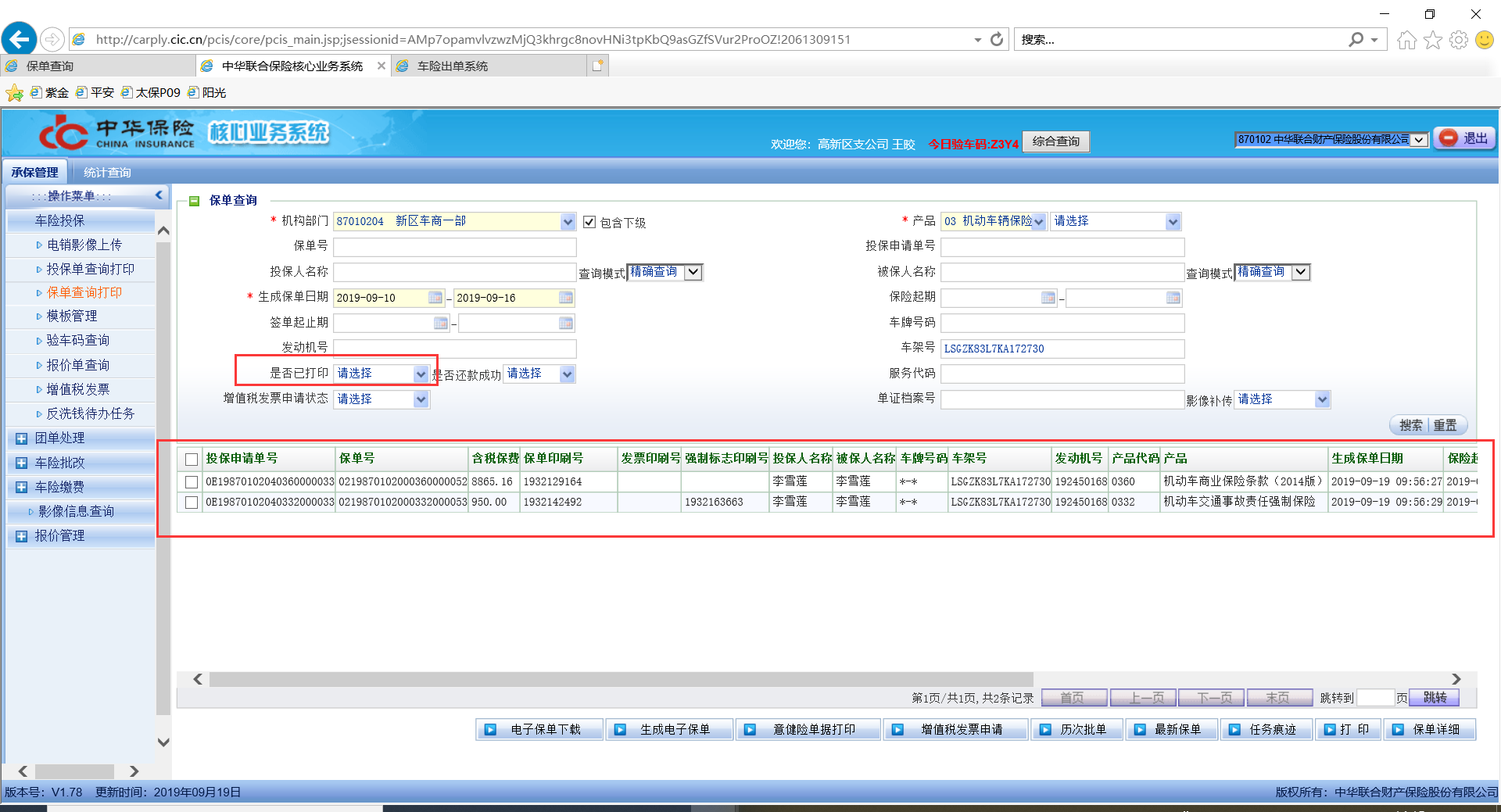Click the smiley feedback icon
The height and width of the screenshot is (812, 1501).
coord(1485,39)
